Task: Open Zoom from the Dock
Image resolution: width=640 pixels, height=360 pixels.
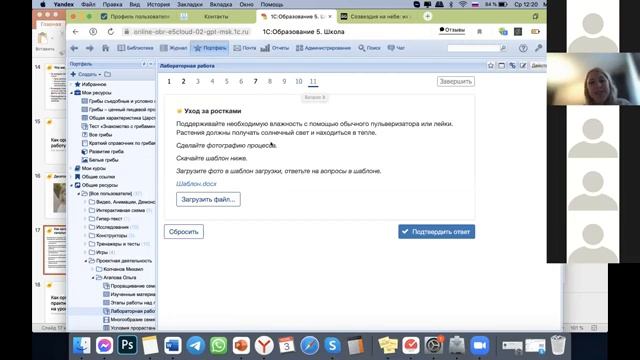Action: tap(480, 346)
